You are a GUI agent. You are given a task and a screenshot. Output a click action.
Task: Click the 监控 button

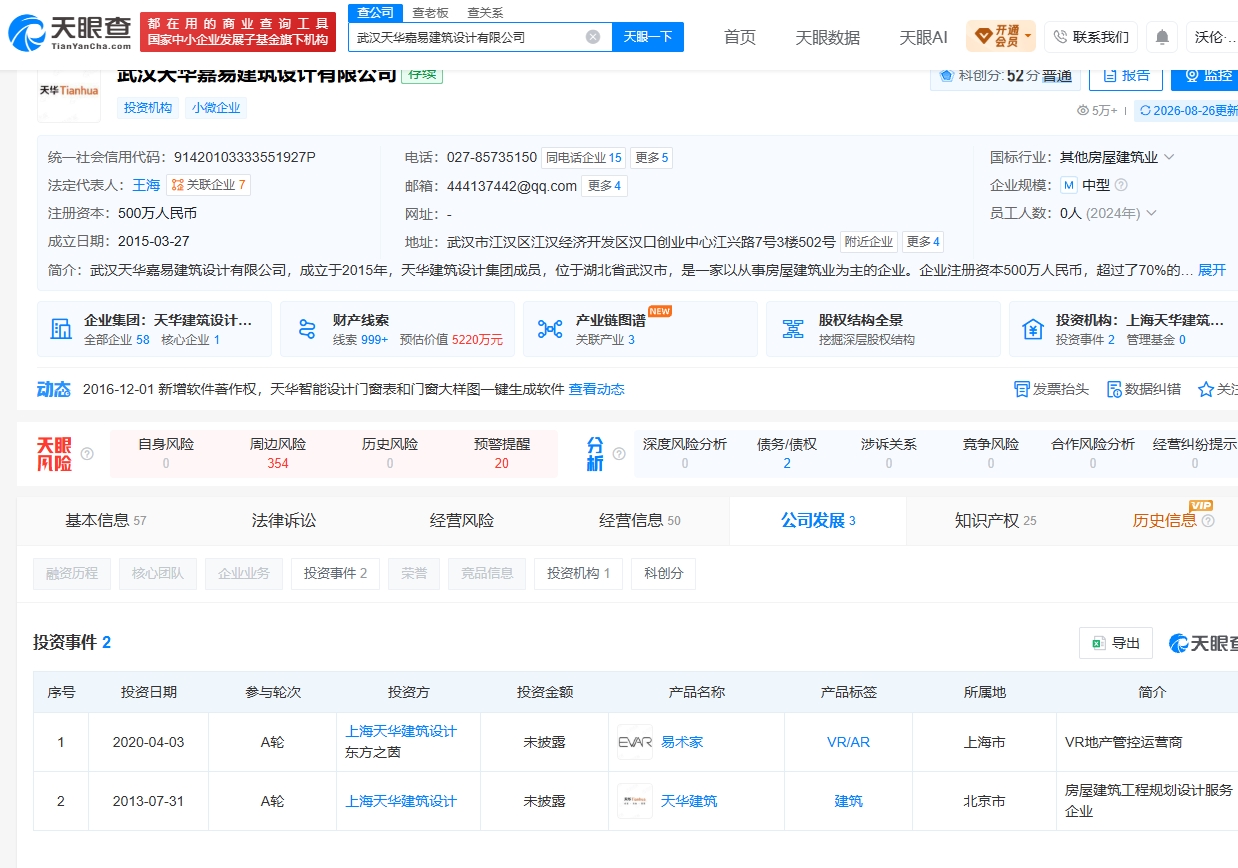[1207, 75]
